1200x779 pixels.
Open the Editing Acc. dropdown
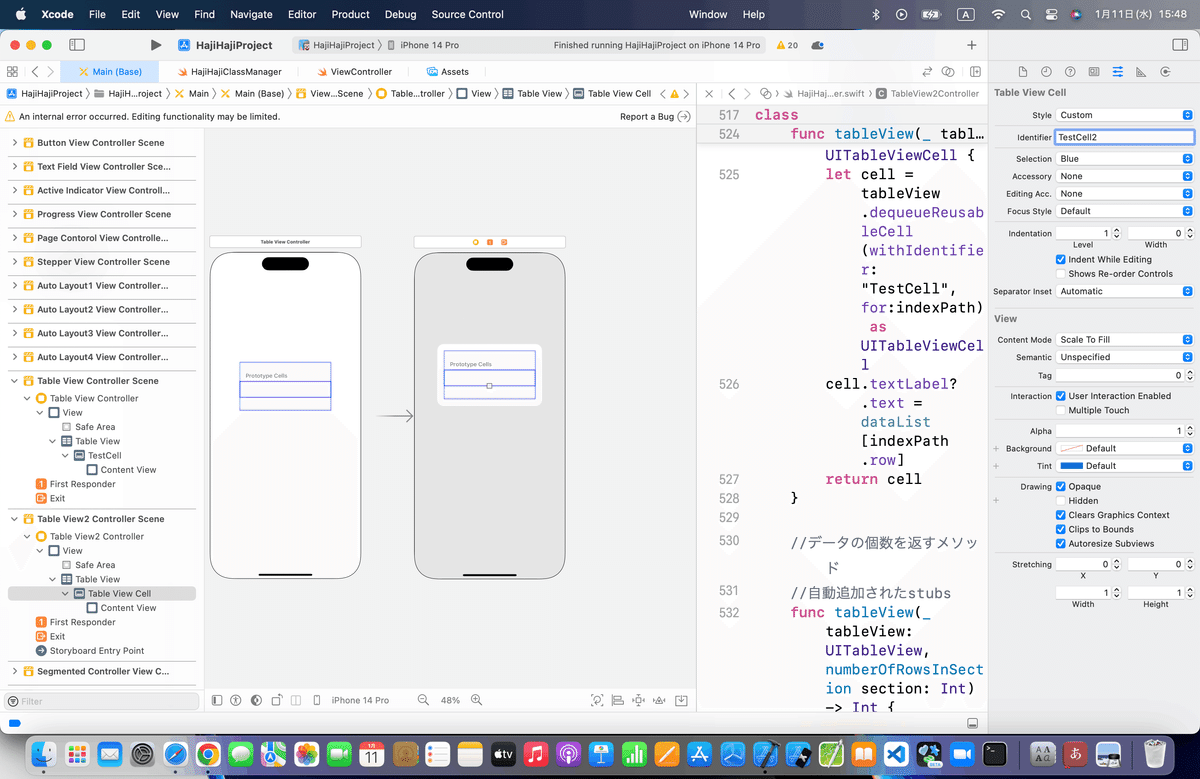[x=1125, y=193]
